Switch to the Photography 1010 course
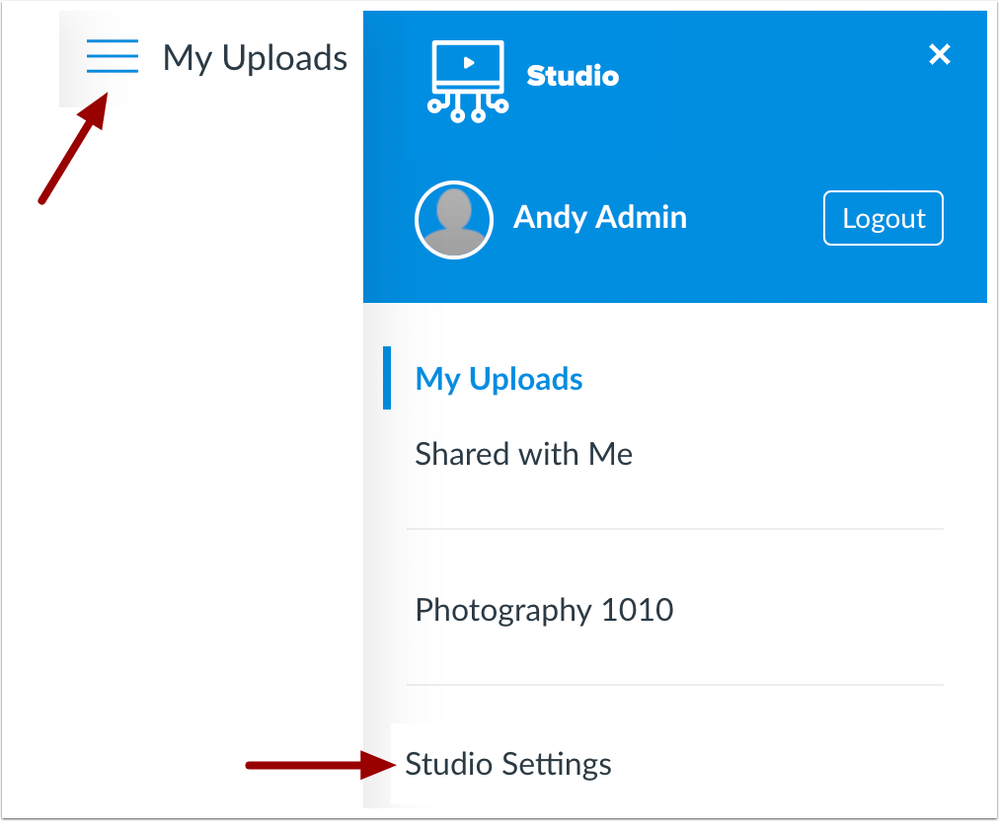 click(x=543, y=609)
